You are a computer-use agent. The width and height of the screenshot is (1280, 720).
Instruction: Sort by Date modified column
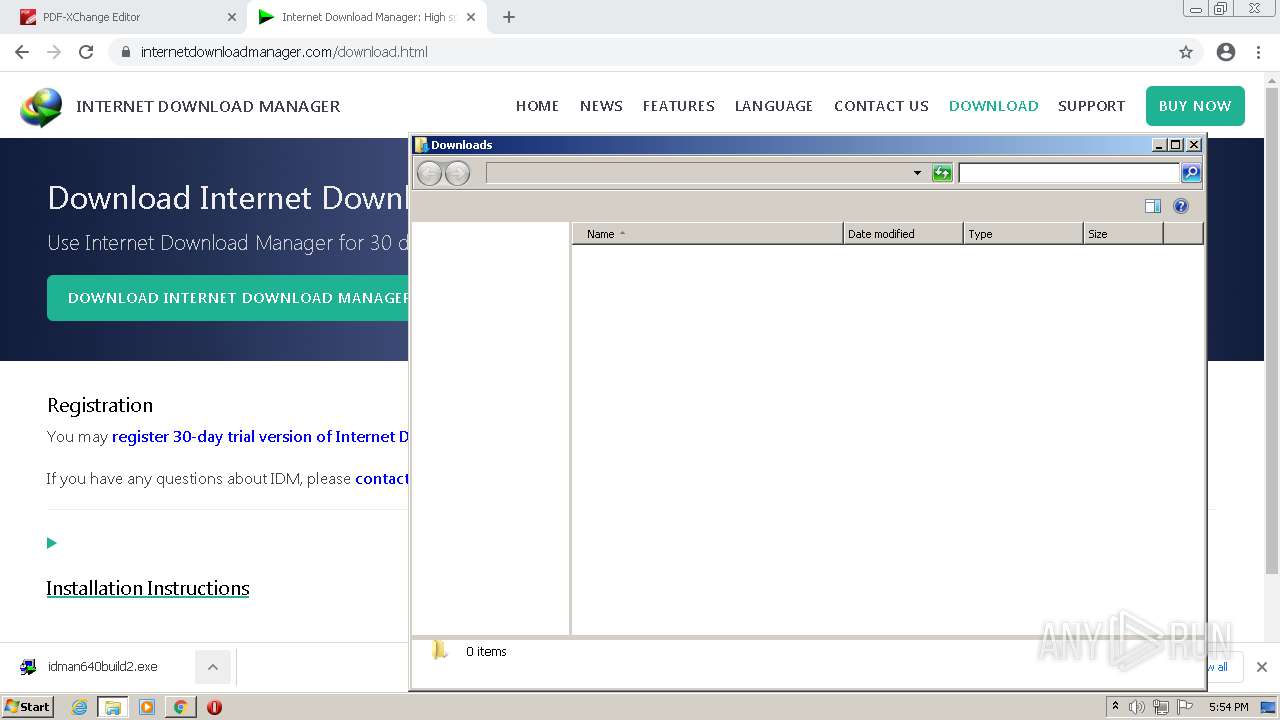[903, 234]
